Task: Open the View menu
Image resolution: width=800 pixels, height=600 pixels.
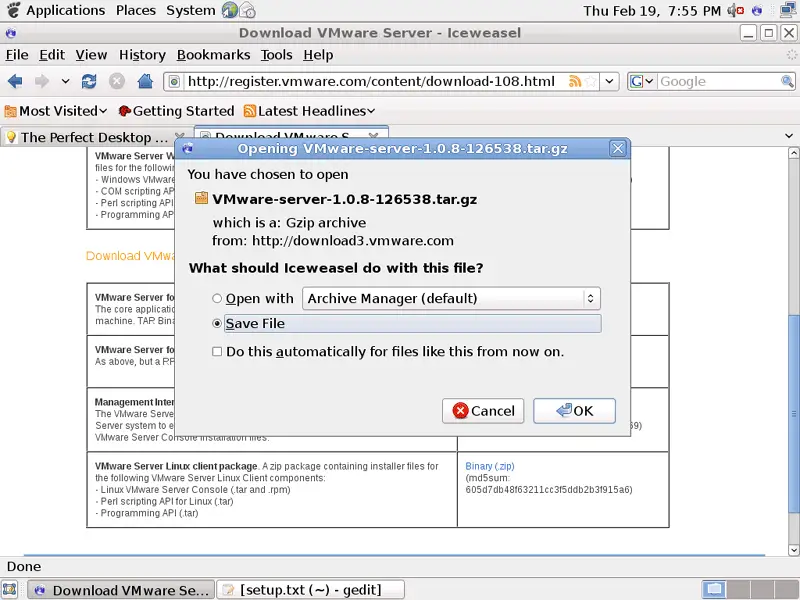Action: point(91,55)
